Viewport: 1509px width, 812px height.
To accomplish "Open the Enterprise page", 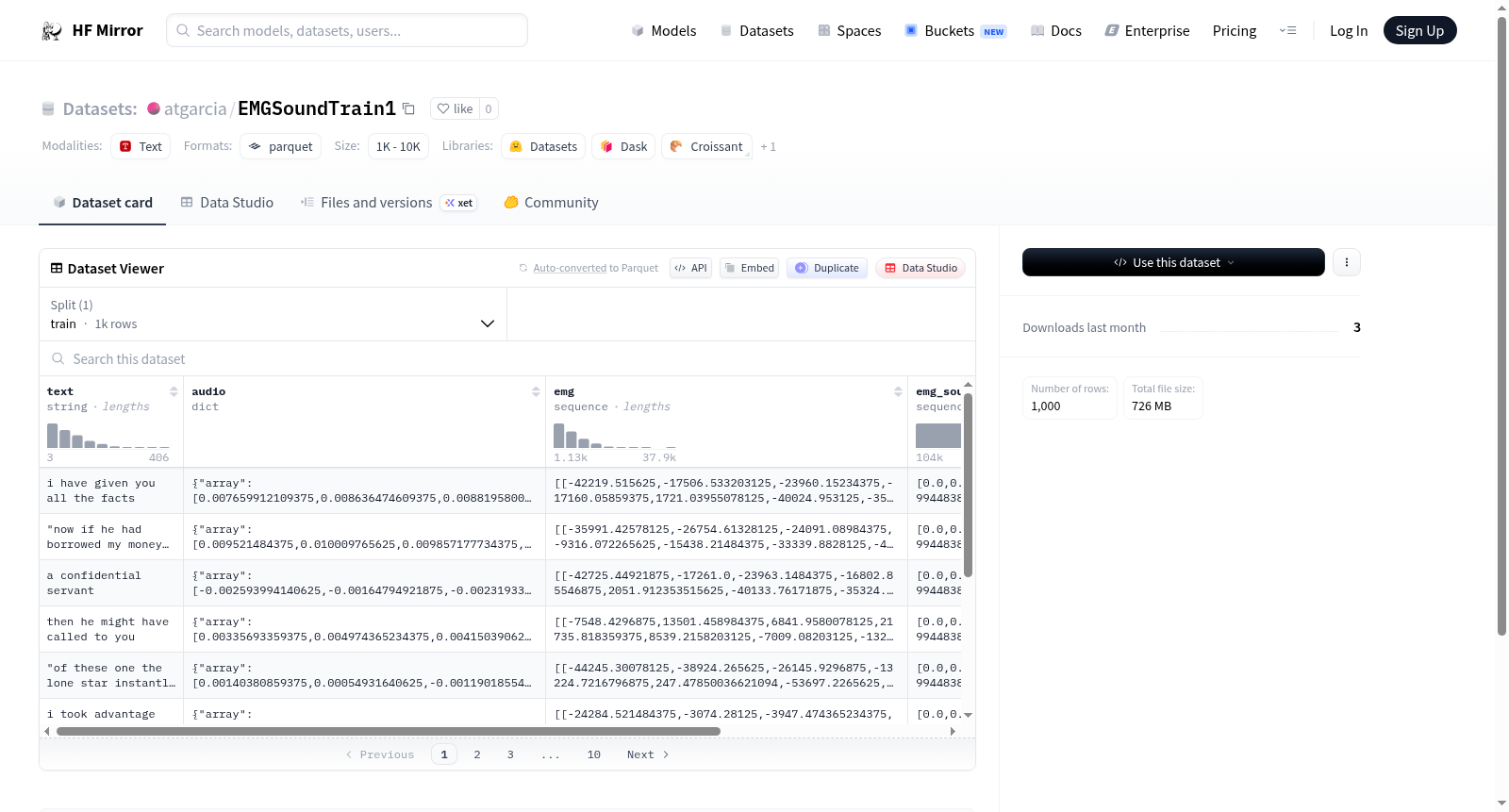I will (1147, 31).
